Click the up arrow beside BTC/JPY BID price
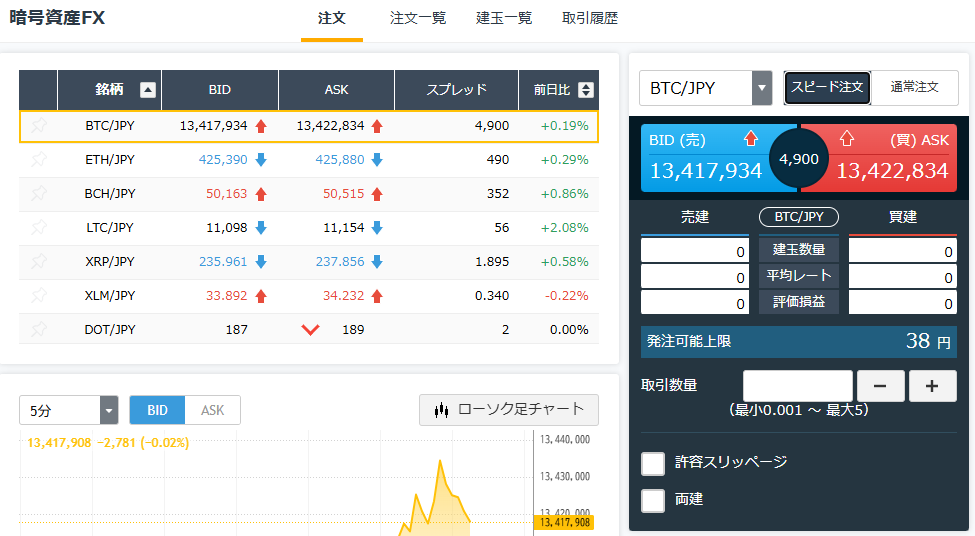 click(261, 126)
